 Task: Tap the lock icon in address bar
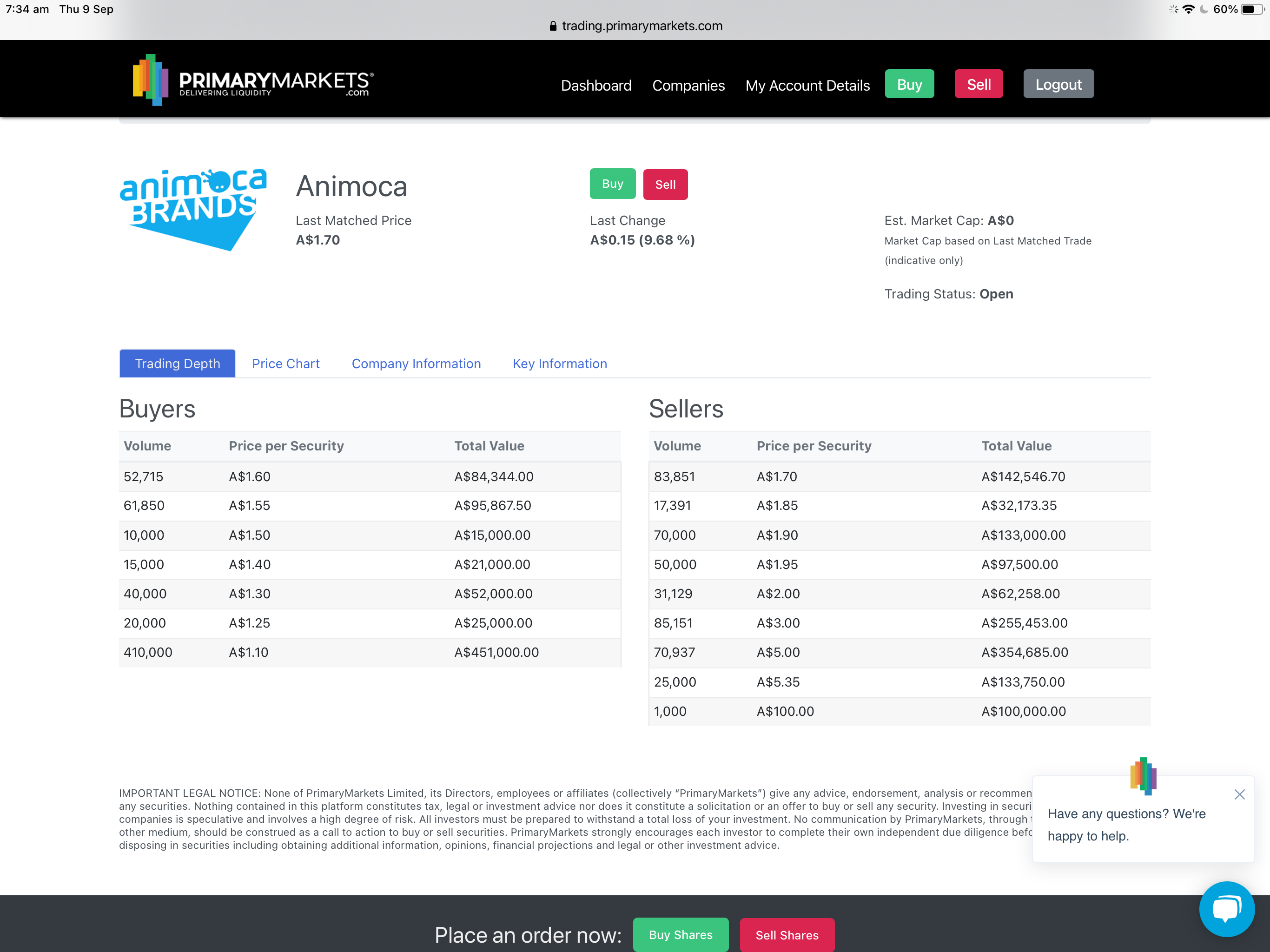[x=553, y=26]
